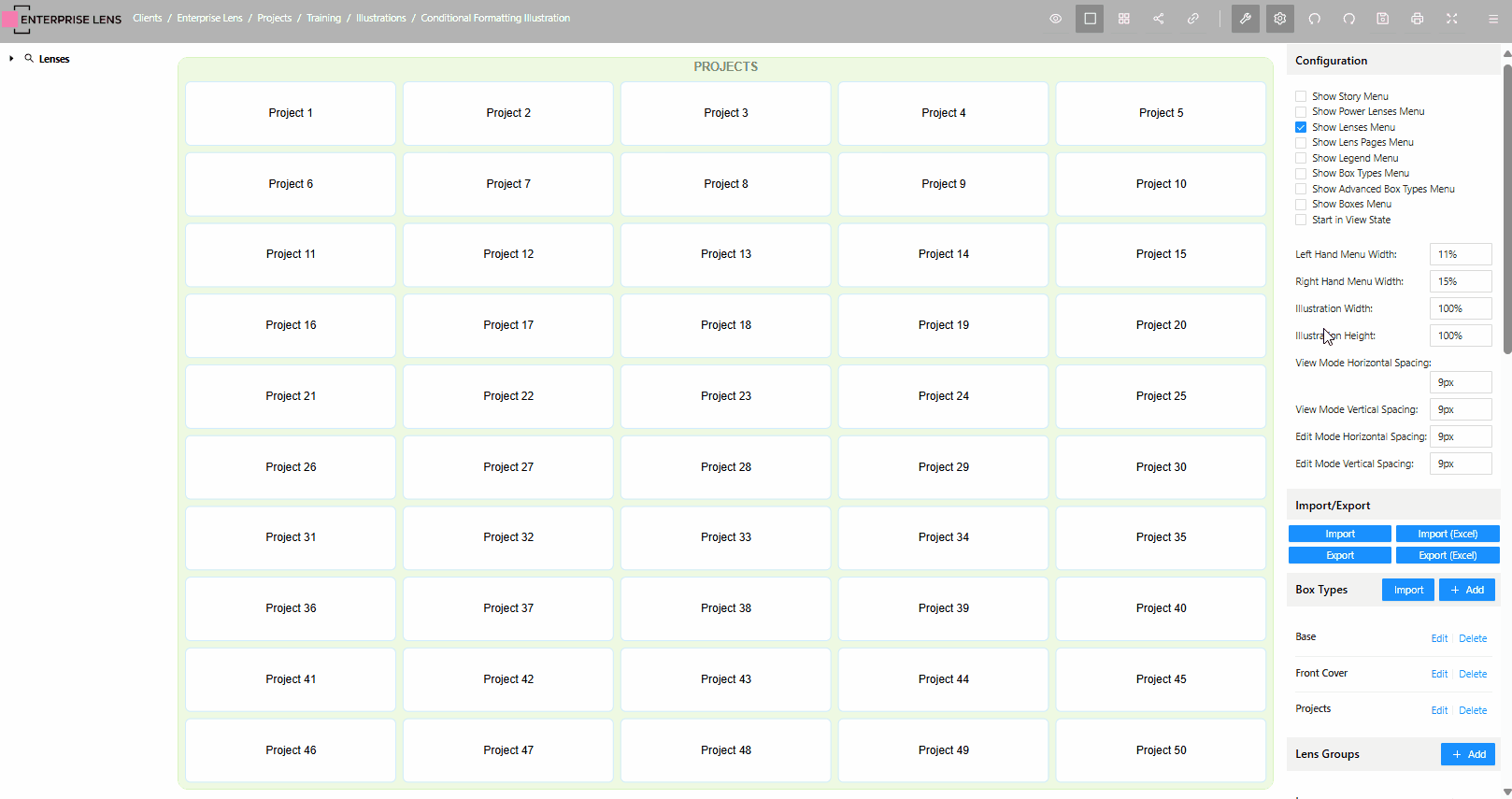Toggle the wrench tools icon
Image resolution: width=1512 pixels, height=799 pixels.
point(1246,19)
